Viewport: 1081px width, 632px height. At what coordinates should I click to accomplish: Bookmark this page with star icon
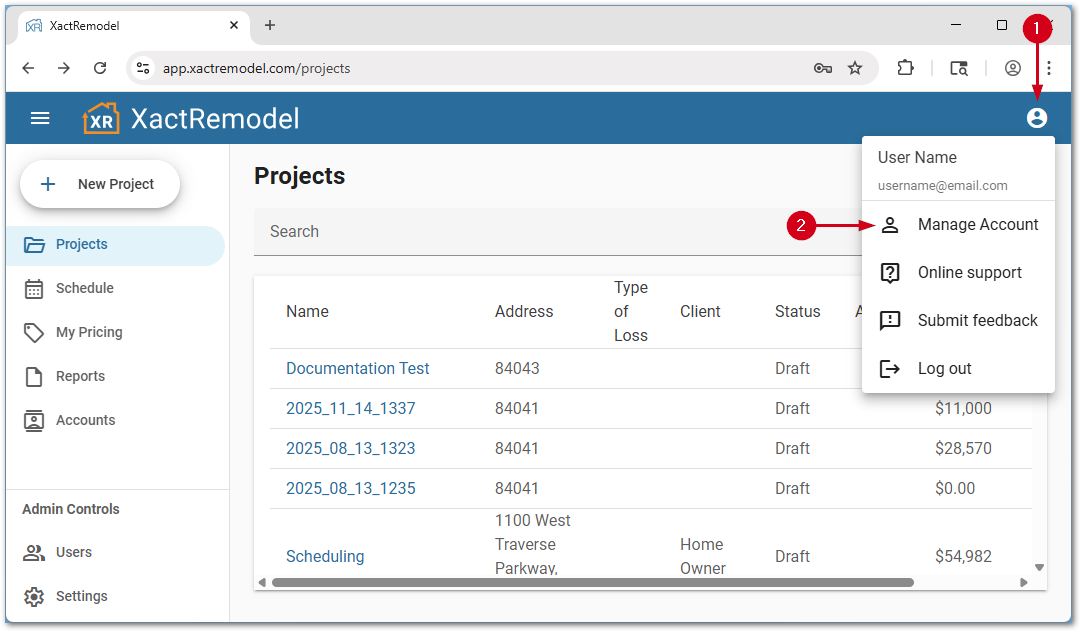click(855, 68)
